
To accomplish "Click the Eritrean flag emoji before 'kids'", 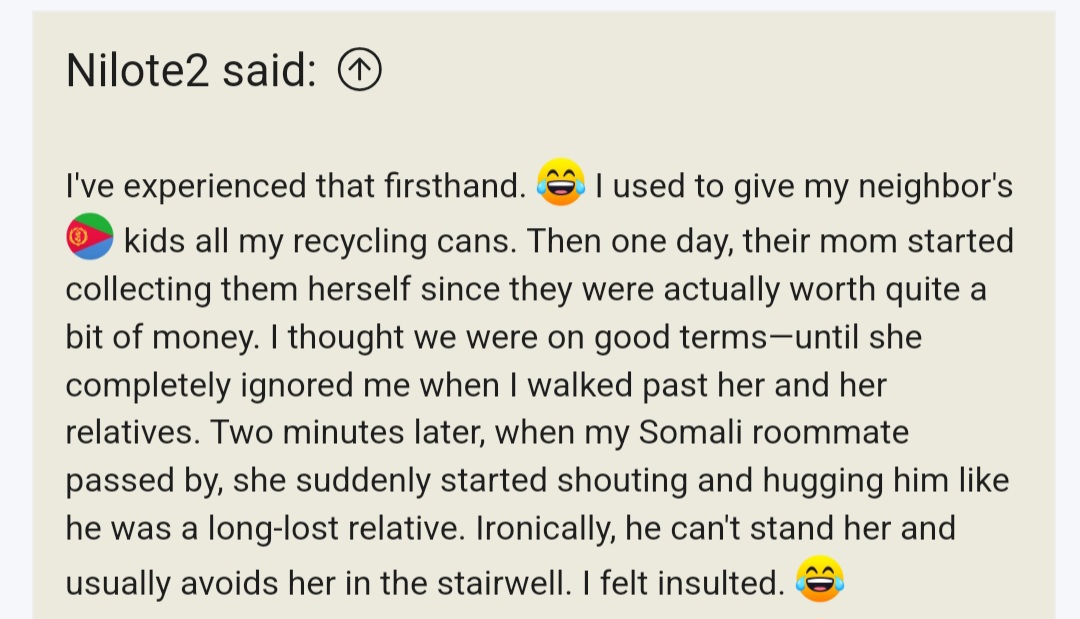I will (90, 237).
